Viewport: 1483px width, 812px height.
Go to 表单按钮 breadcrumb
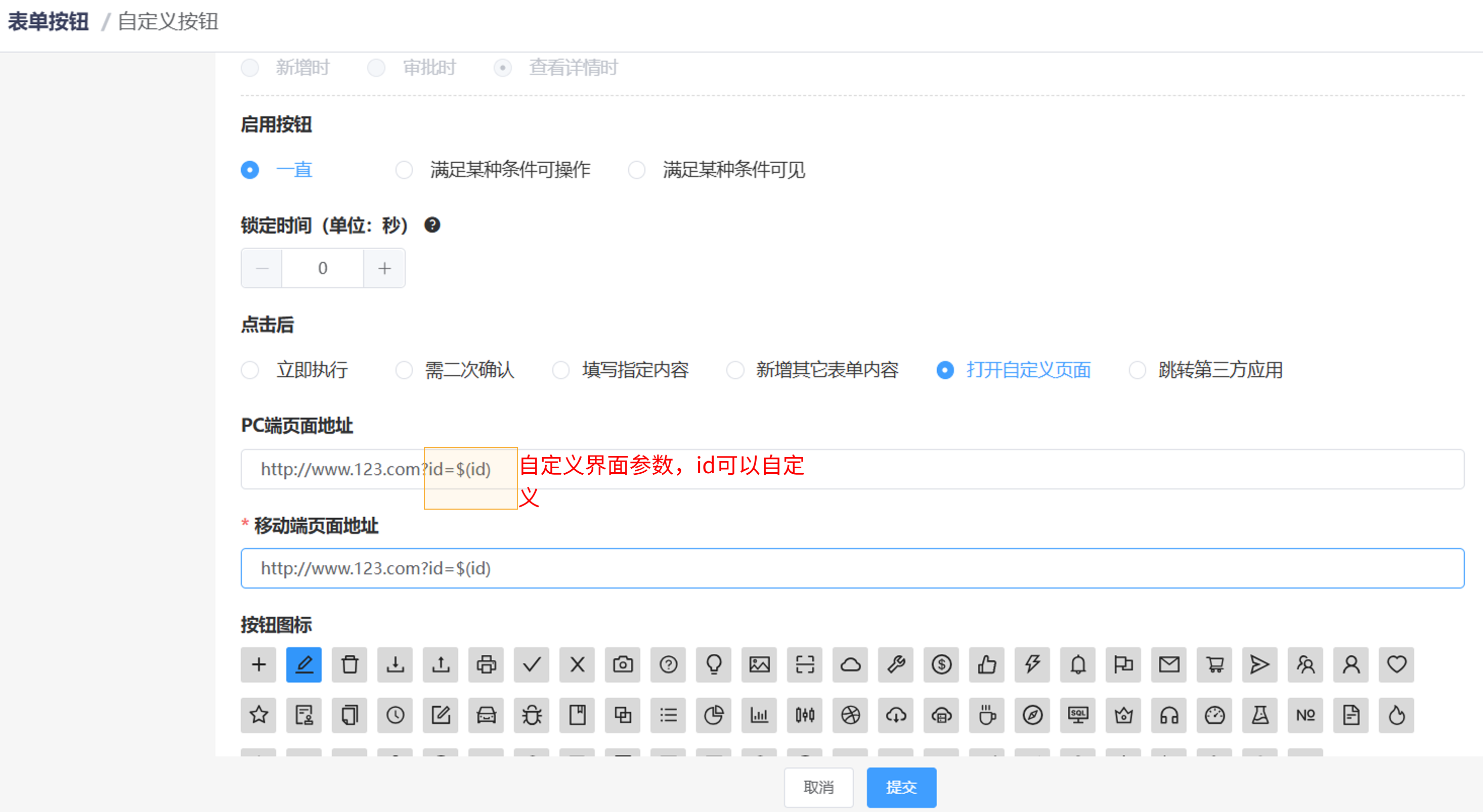pos(49,22)
